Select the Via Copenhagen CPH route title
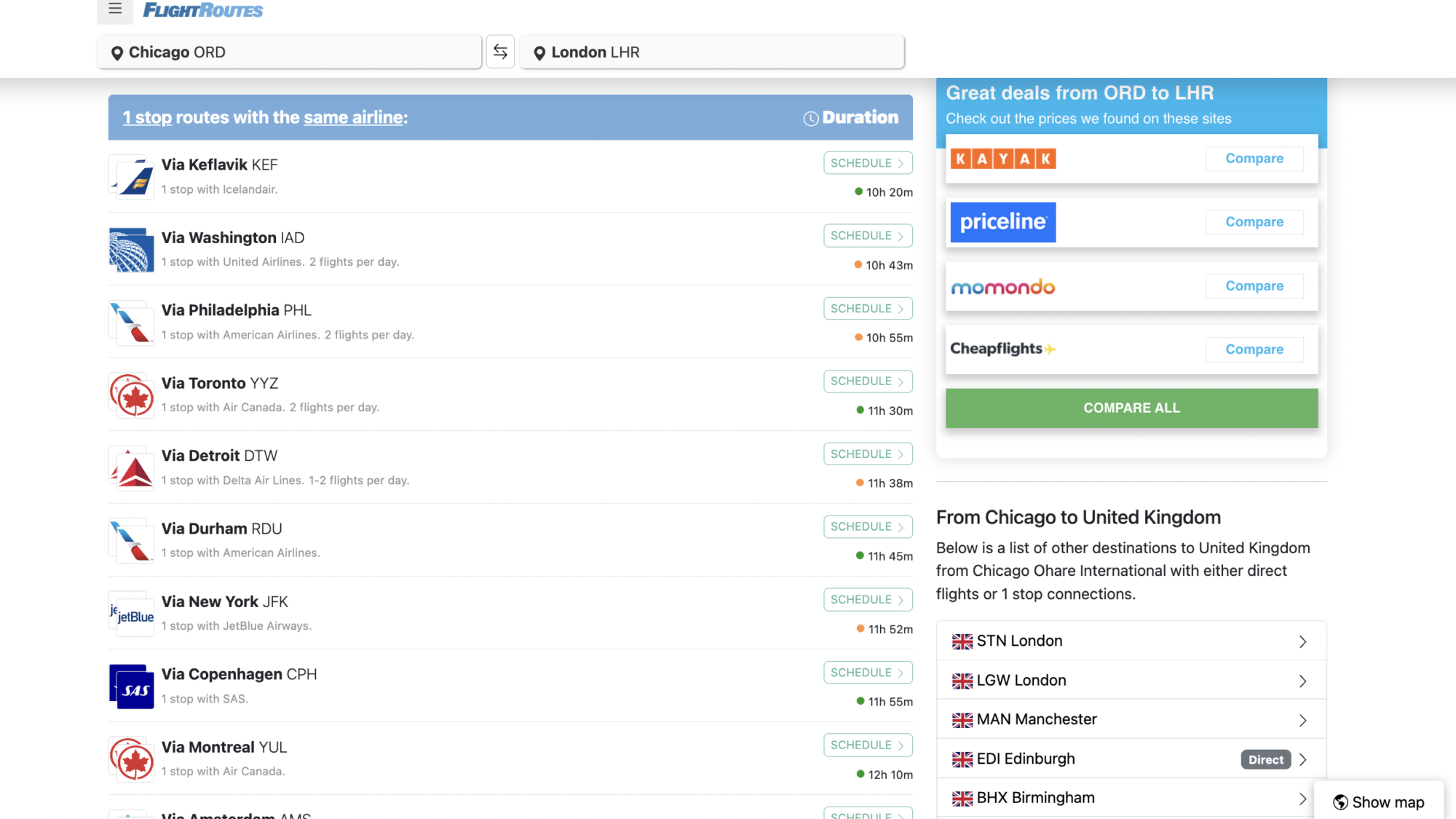This screenshot has height=819, width=1456. (240, 674)
